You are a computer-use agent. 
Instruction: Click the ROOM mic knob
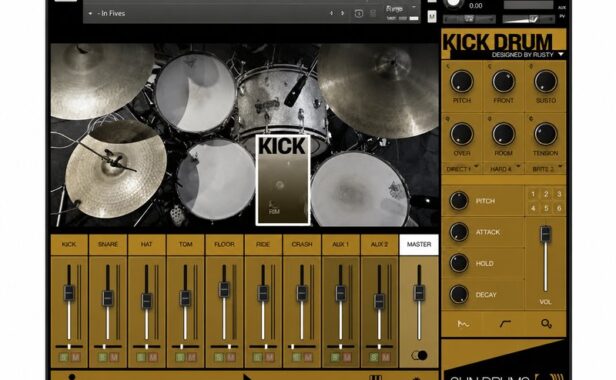(x=504, y=134)
